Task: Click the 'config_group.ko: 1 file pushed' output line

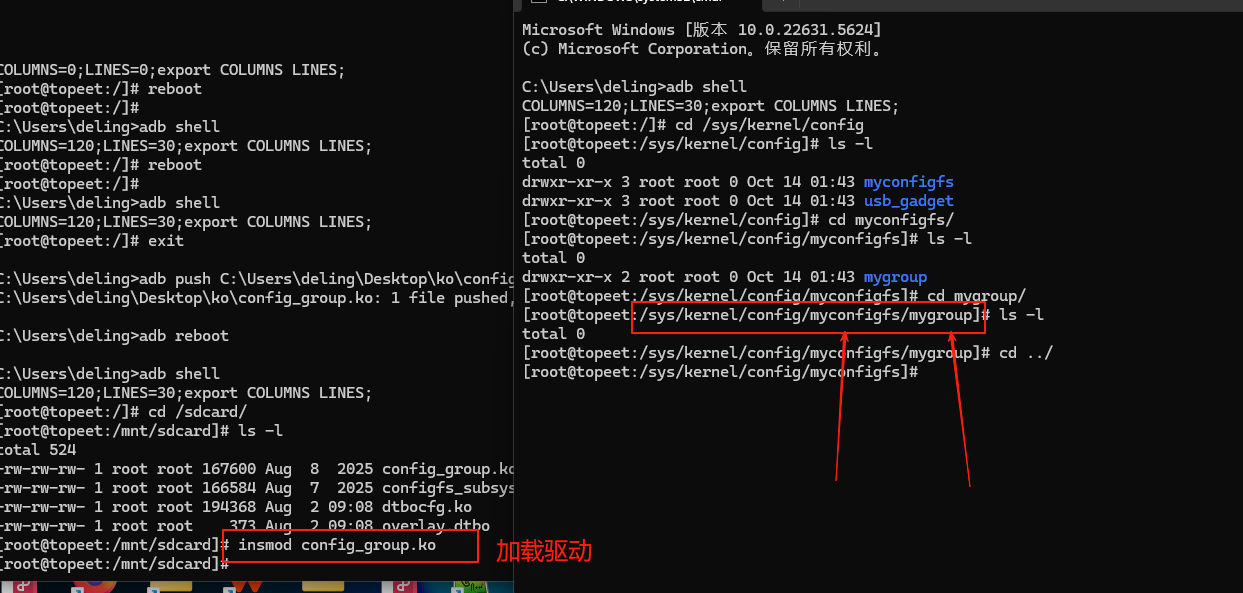Action: 255,298
